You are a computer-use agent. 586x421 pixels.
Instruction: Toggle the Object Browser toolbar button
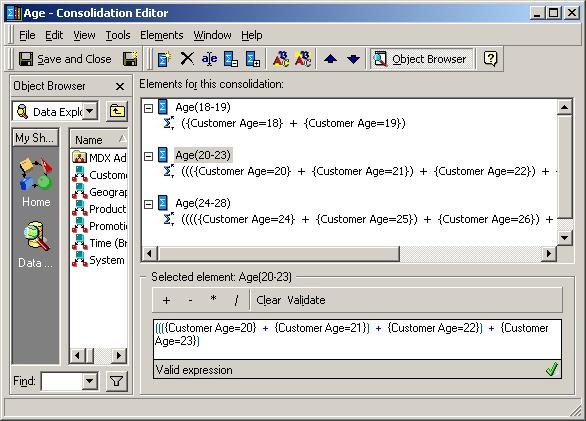[422, 59]
